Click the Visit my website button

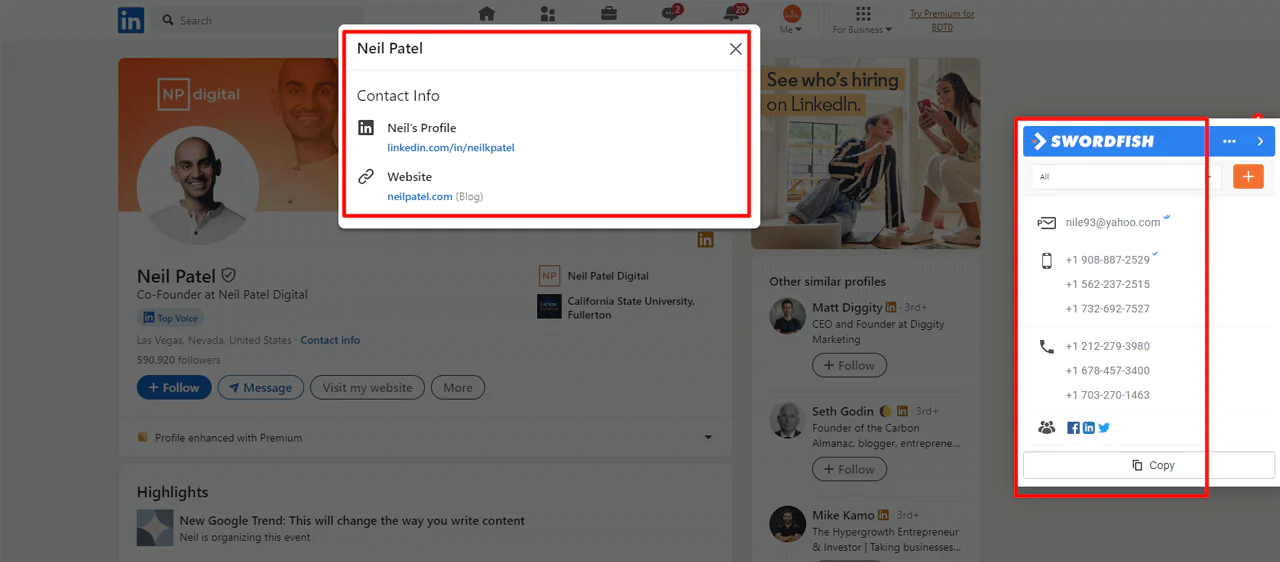(x=367, y=388)
